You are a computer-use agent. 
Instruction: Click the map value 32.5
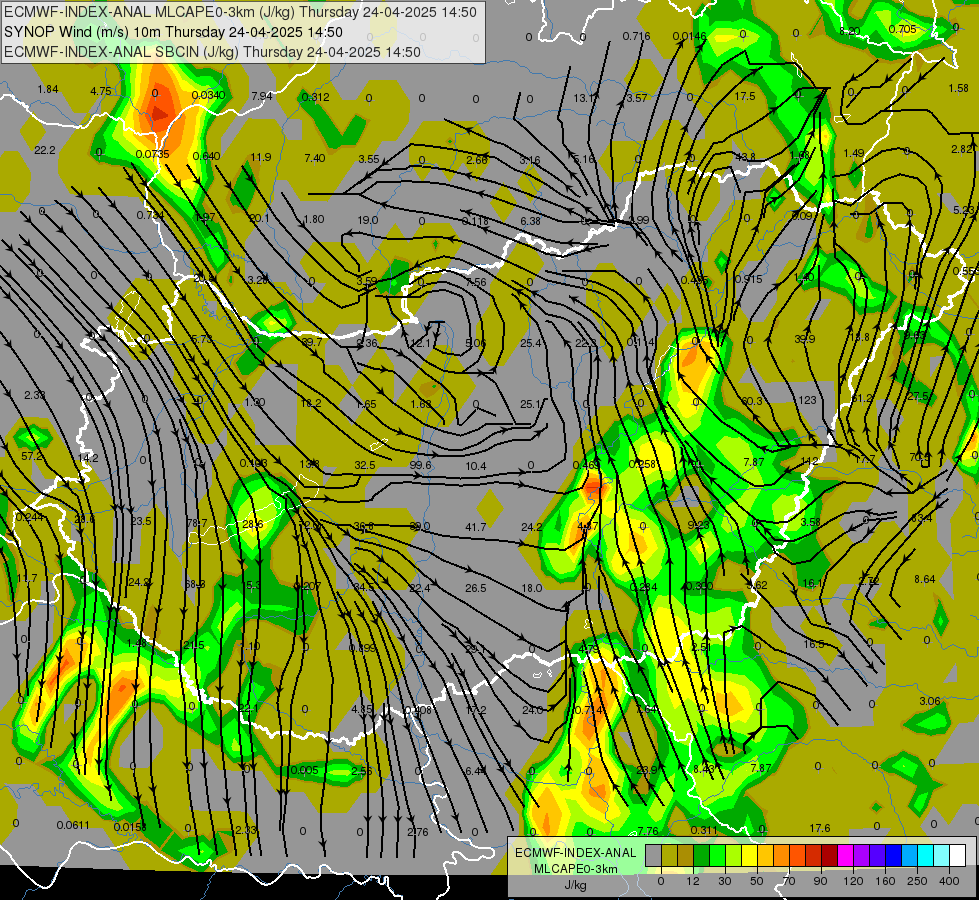click(365, 465)
